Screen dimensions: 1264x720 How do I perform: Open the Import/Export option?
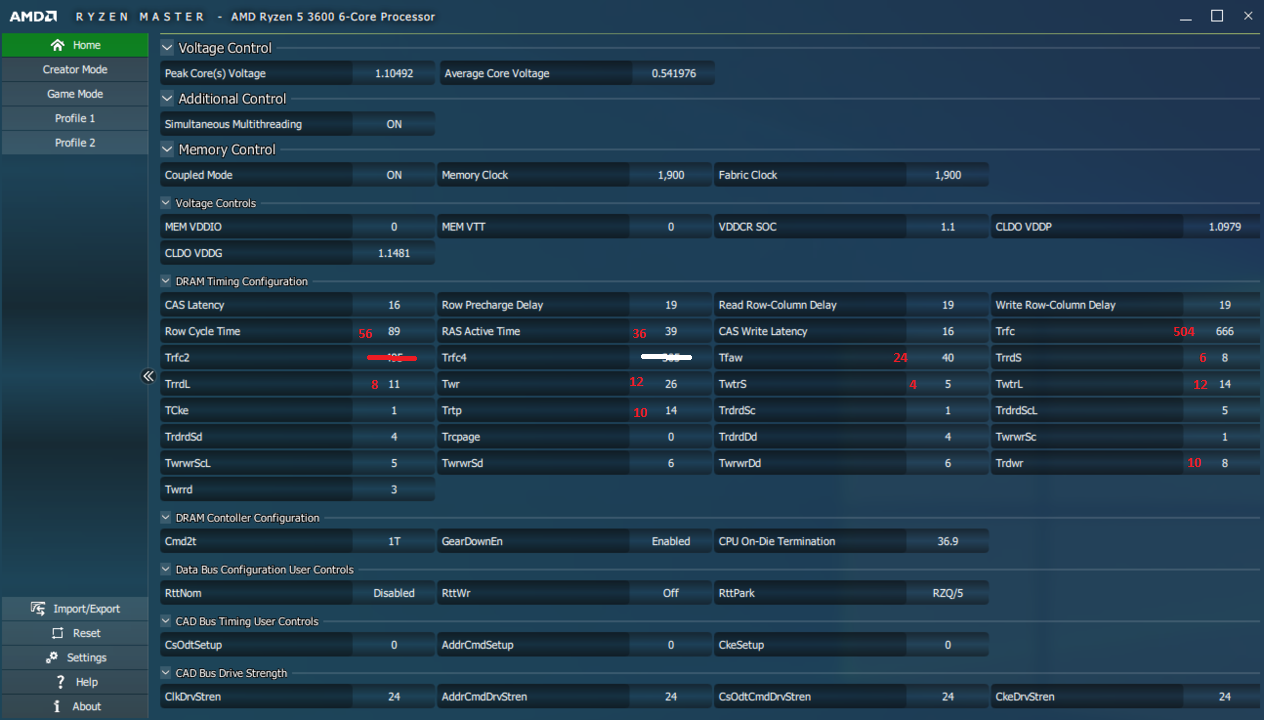75,609
